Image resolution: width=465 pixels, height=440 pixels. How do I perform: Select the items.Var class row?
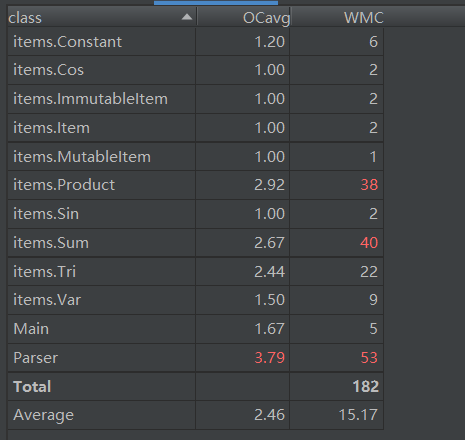196,300
